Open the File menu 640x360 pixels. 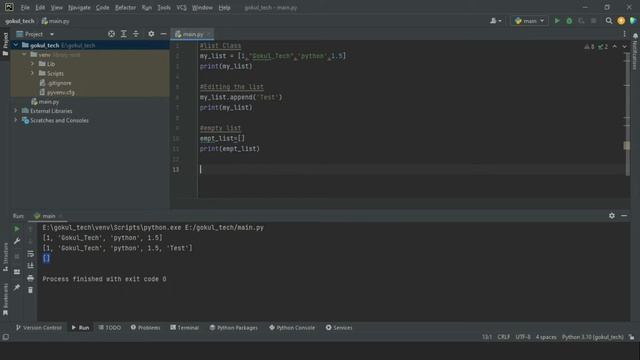click(25, 7)
